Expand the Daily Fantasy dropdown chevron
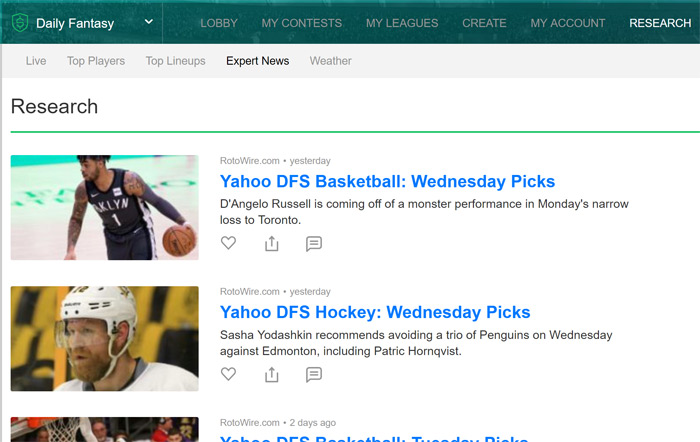The width and height of the screenshot is (700, 442). click(x=149, y=21)
